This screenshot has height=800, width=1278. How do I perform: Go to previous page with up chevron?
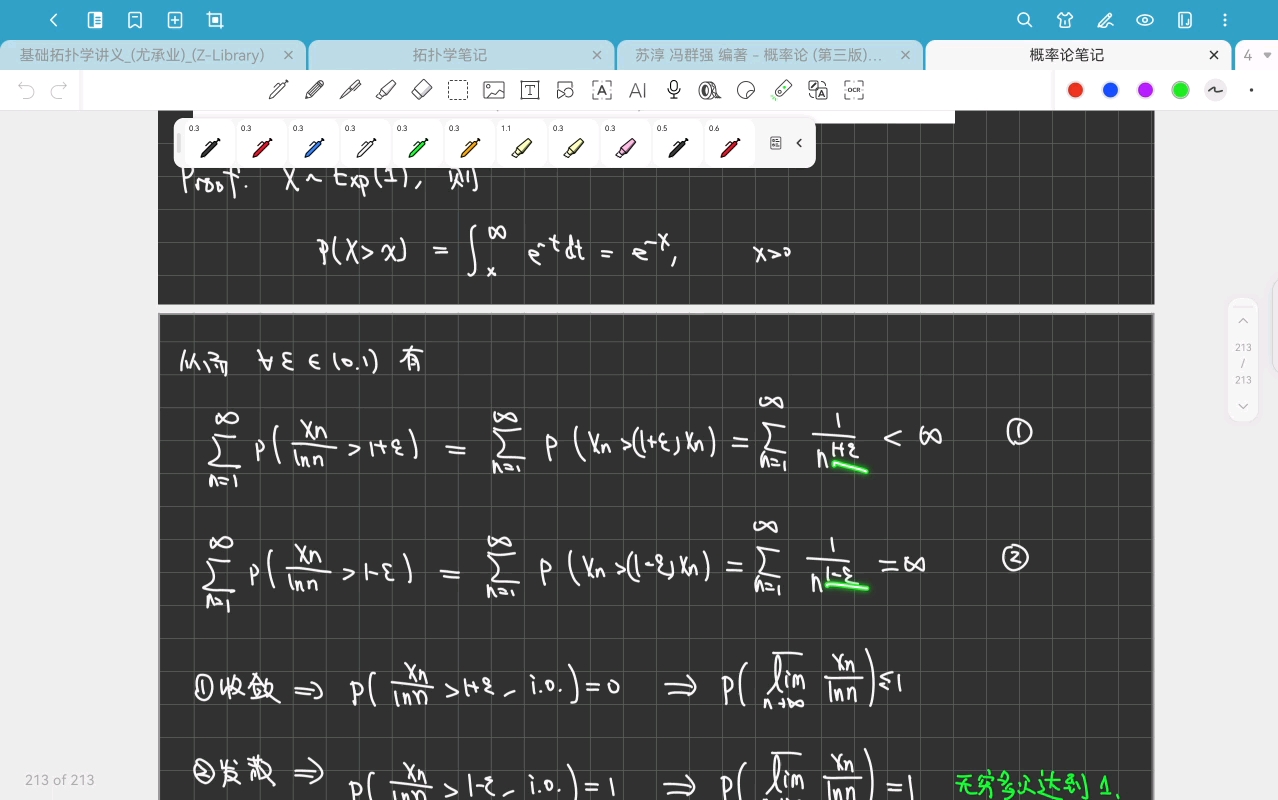1243,321
